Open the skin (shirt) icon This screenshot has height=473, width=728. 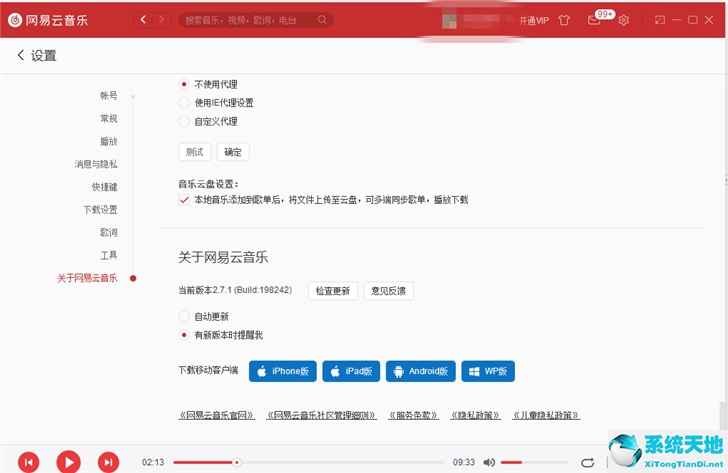point(564,20)
